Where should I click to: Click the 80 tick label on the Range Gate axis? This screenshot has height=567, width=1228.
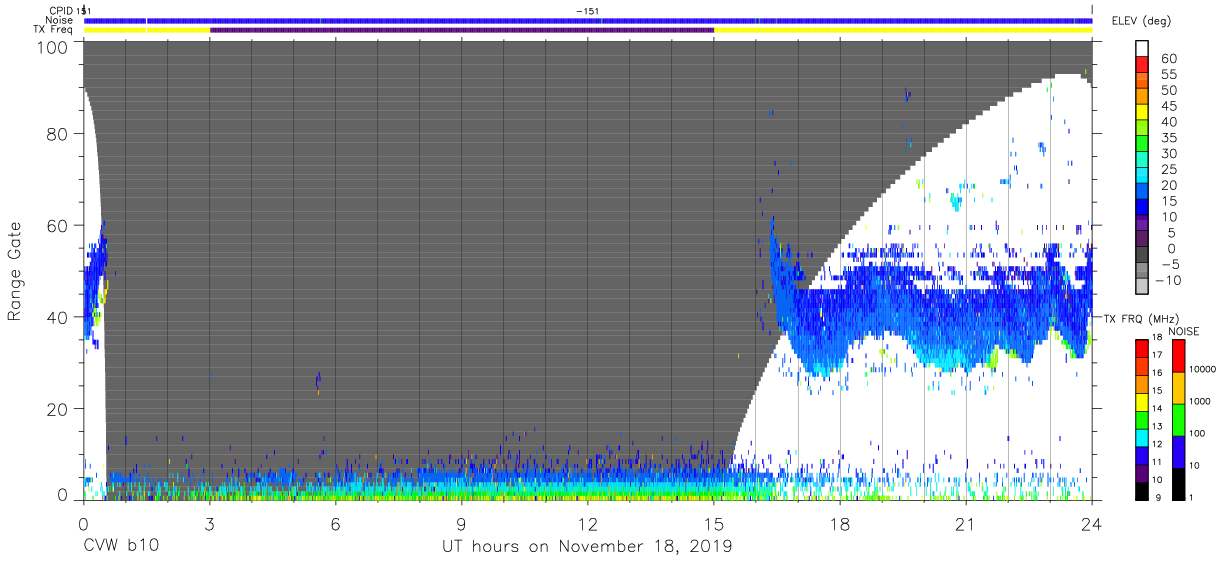point(58,134)
